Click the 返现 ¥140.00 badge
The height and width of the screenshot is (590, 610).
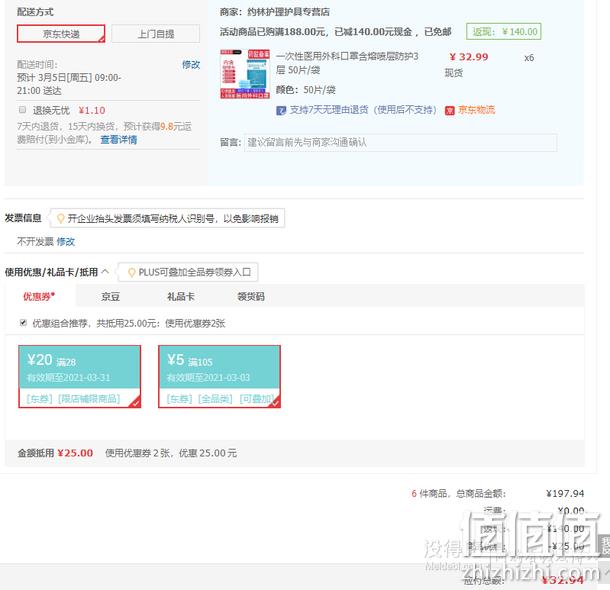[504, 32]
